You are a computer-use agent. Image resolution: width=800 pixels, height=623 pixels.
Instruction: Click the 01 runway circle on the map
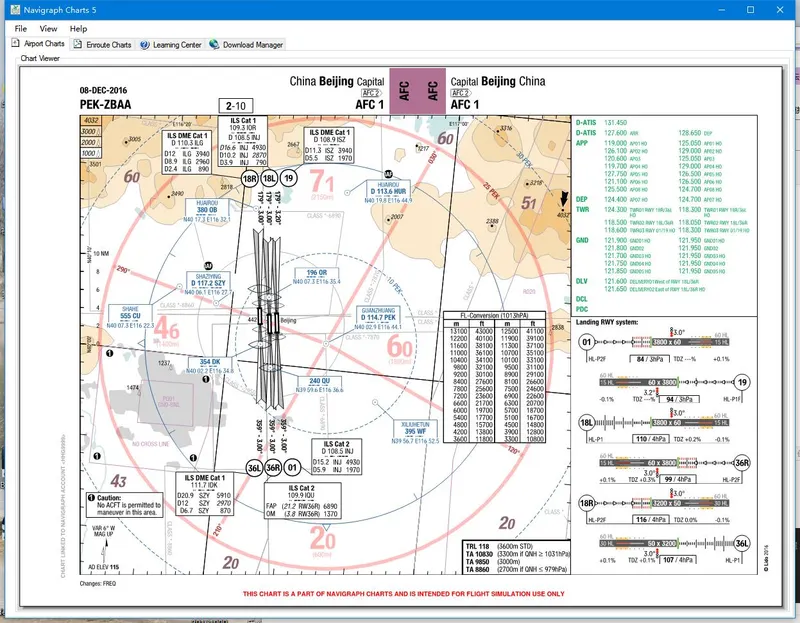tap(292, 467)
